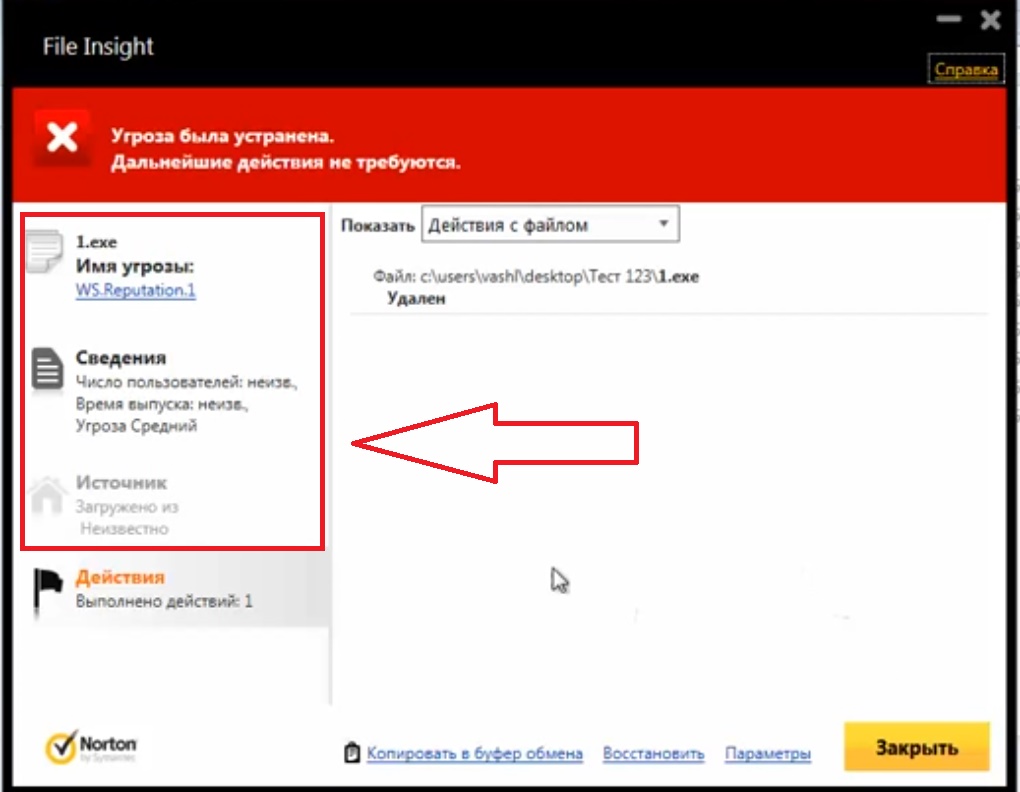Screen dimensions: 1020x792
Task: Click 'Угроза была устранена.' banner text
Action: [x=222, y=136]
